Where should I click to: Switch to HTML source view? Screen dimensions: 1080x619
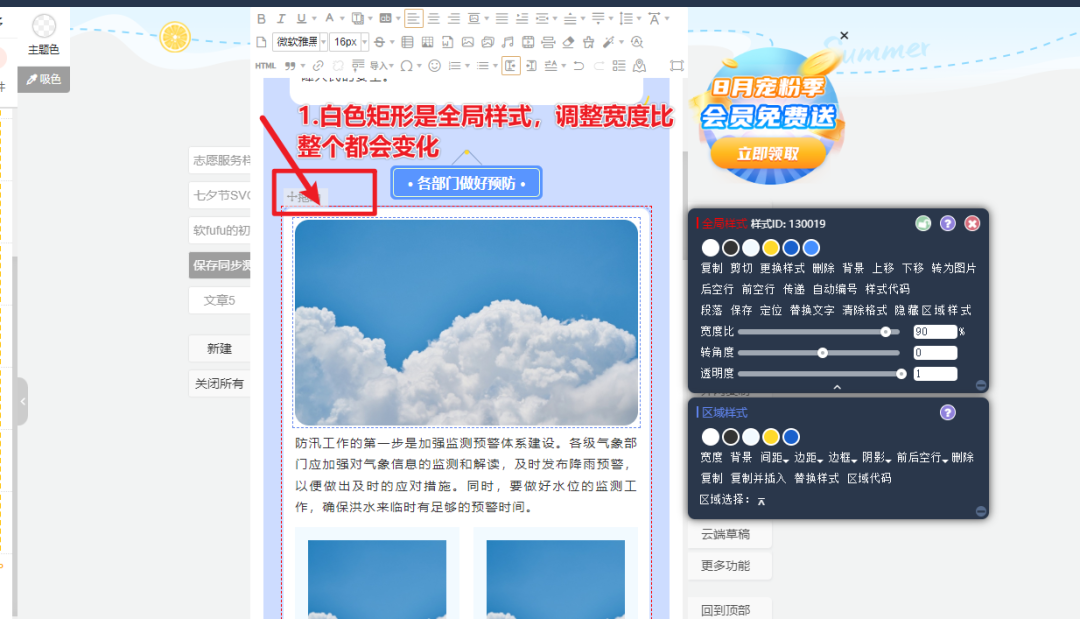[265, 66]
